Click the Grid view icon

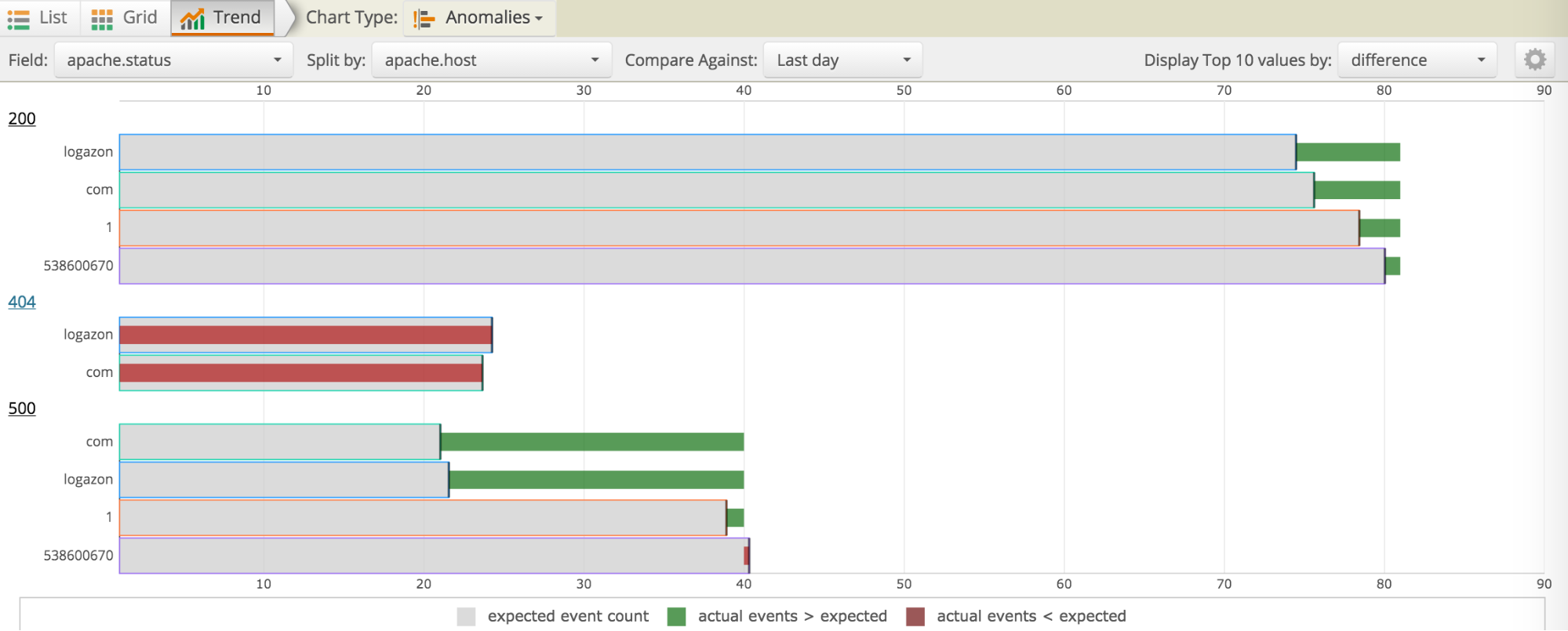(x=102, y=19)
